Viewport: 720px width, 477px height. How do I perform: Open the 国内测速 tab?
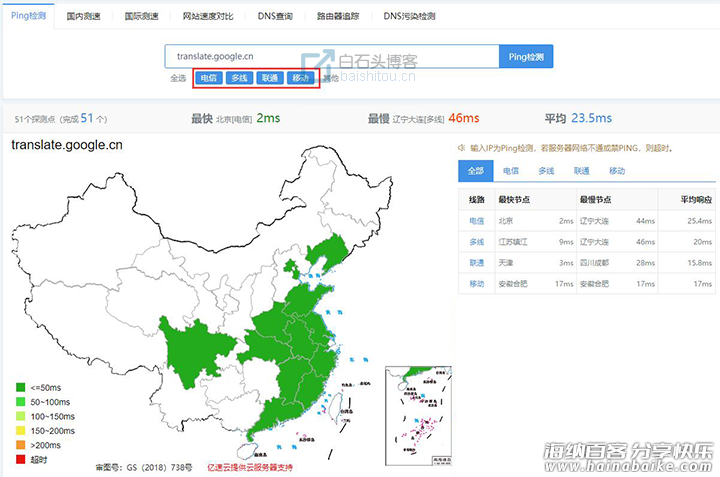pyautogui.click(x=83, y=16)
